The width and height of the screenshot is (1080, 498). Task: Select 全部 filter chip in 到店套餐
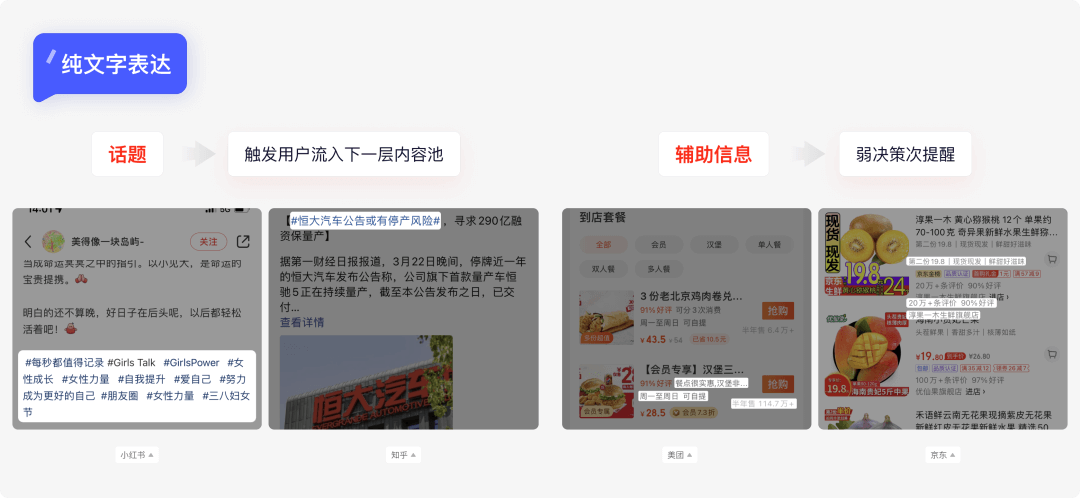tap(603, 245)
